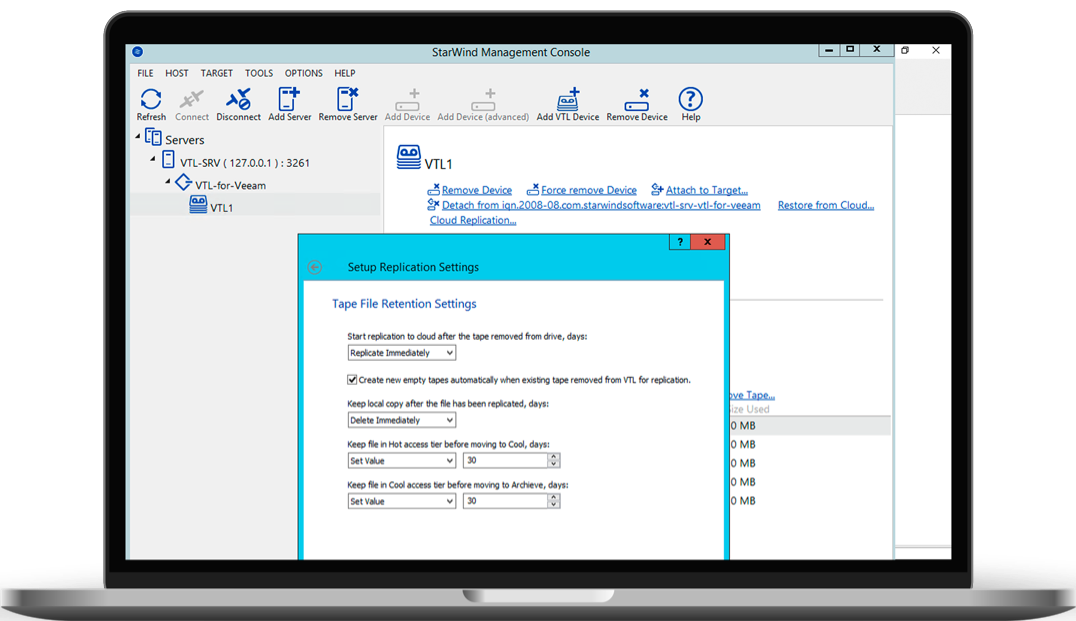1076x621 pixels.
Task: Collapse the VTL-for-Veeam node
Action: click(x=168, y=182)
